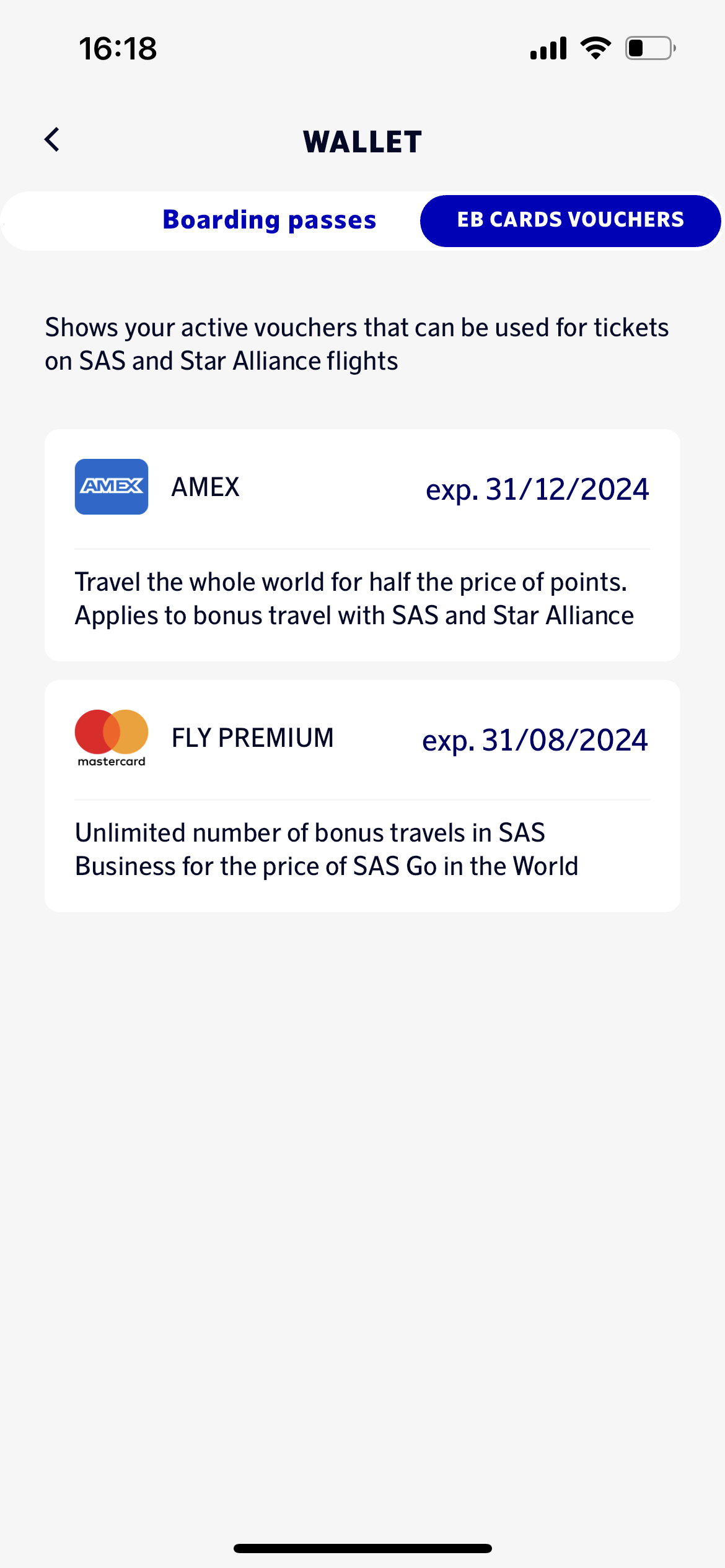Open the FLY PREMIUM voucher name
The height and width of the screenshot is (1568, 725).
pos(252,738)
